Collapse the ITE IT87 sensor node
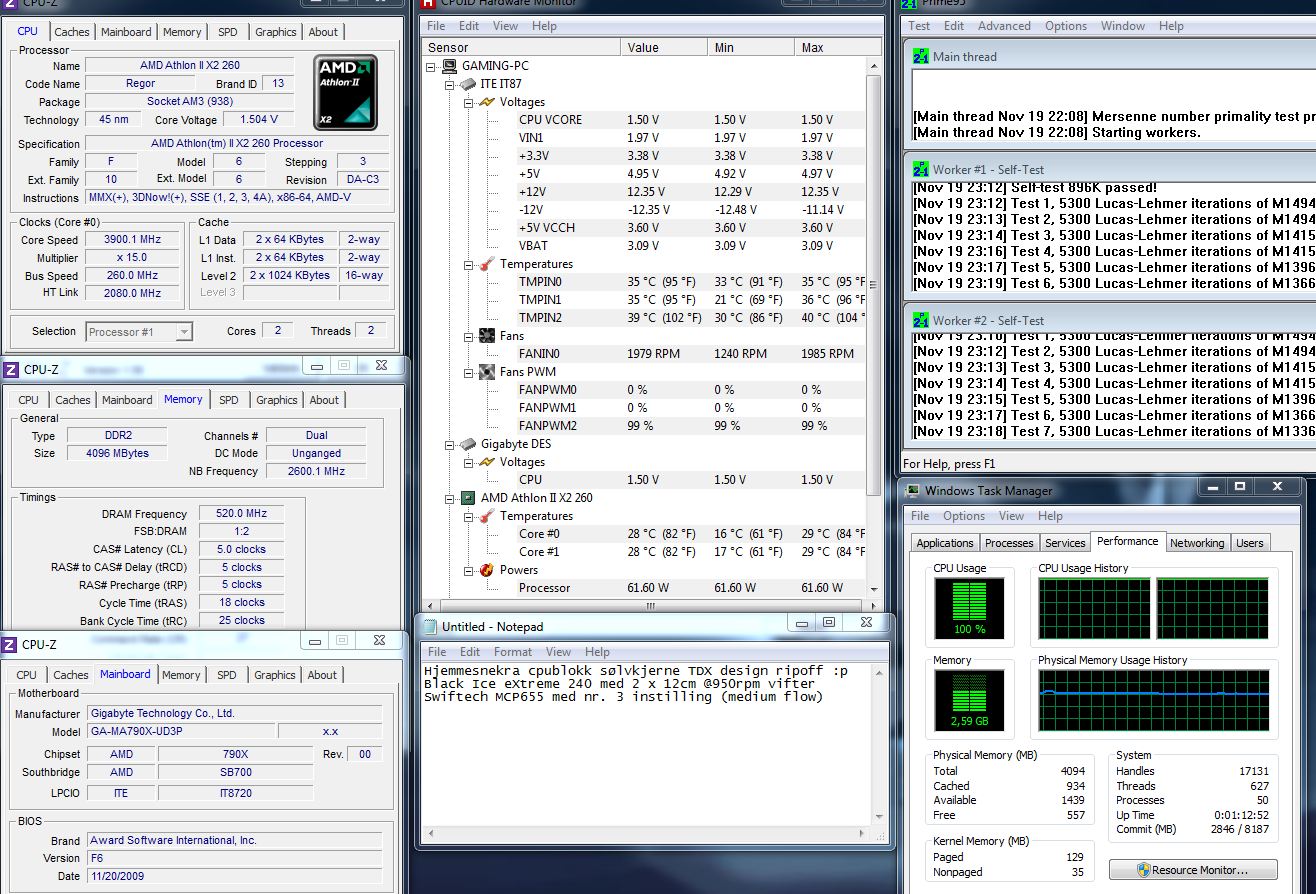The height and width of the screenshot is (894, 1316). coord(450,84)
